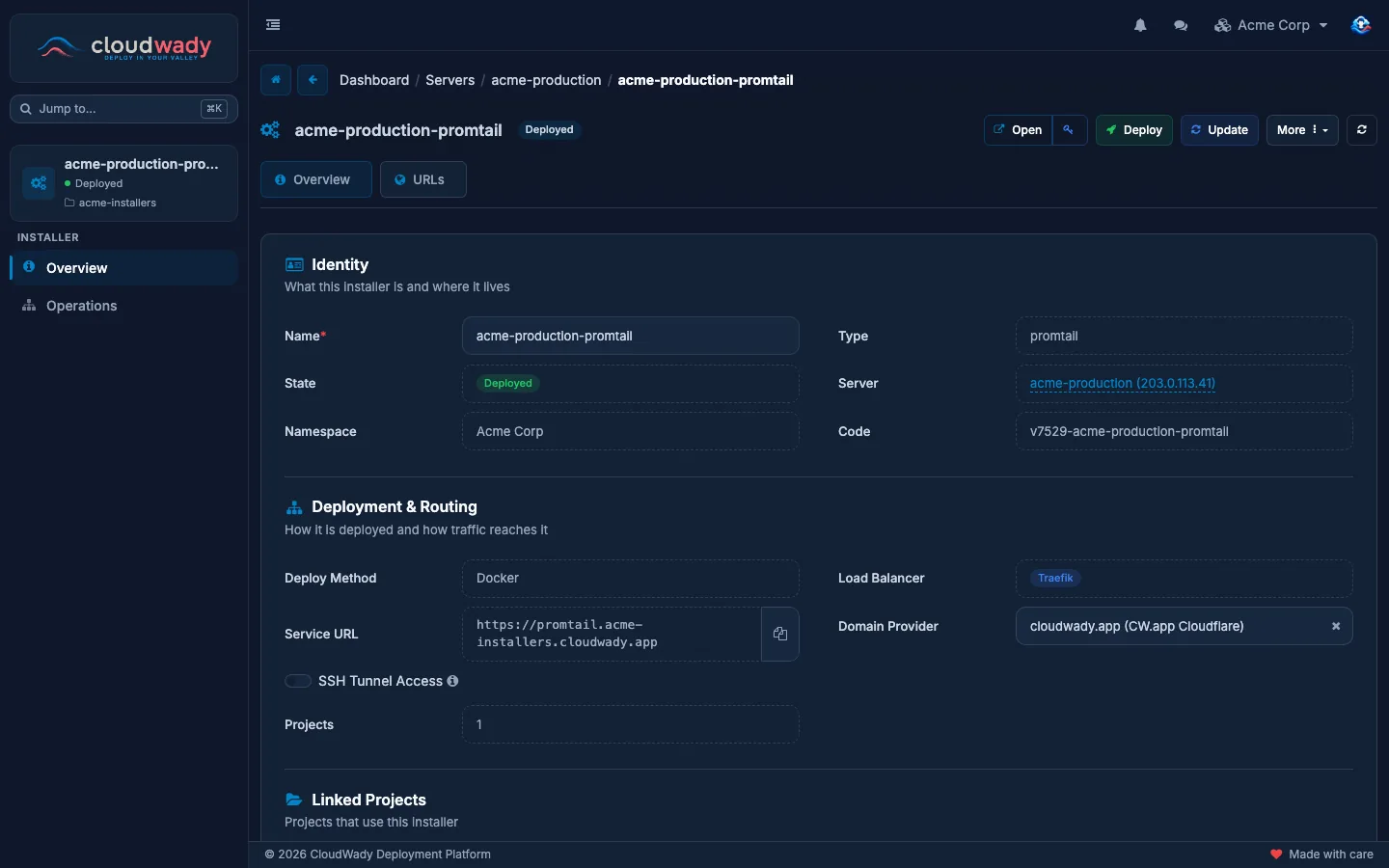Open Domain Provider combo box
The width and height of the screenshot is (1389, 868).
click(1184, 626)
